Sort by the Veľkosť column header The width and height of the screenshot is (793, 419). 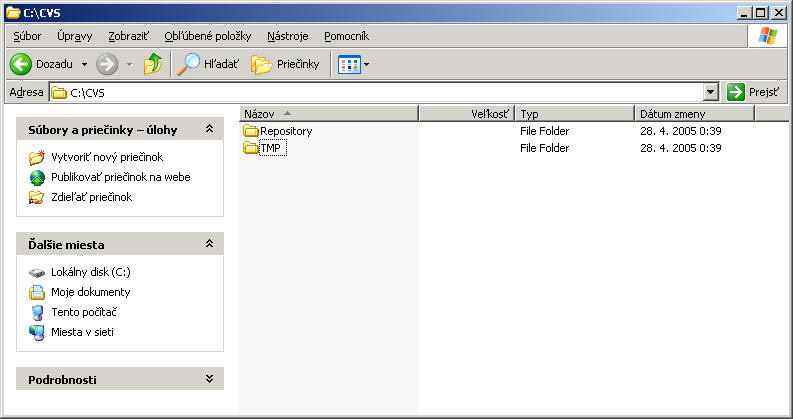[x=467, y=114]
